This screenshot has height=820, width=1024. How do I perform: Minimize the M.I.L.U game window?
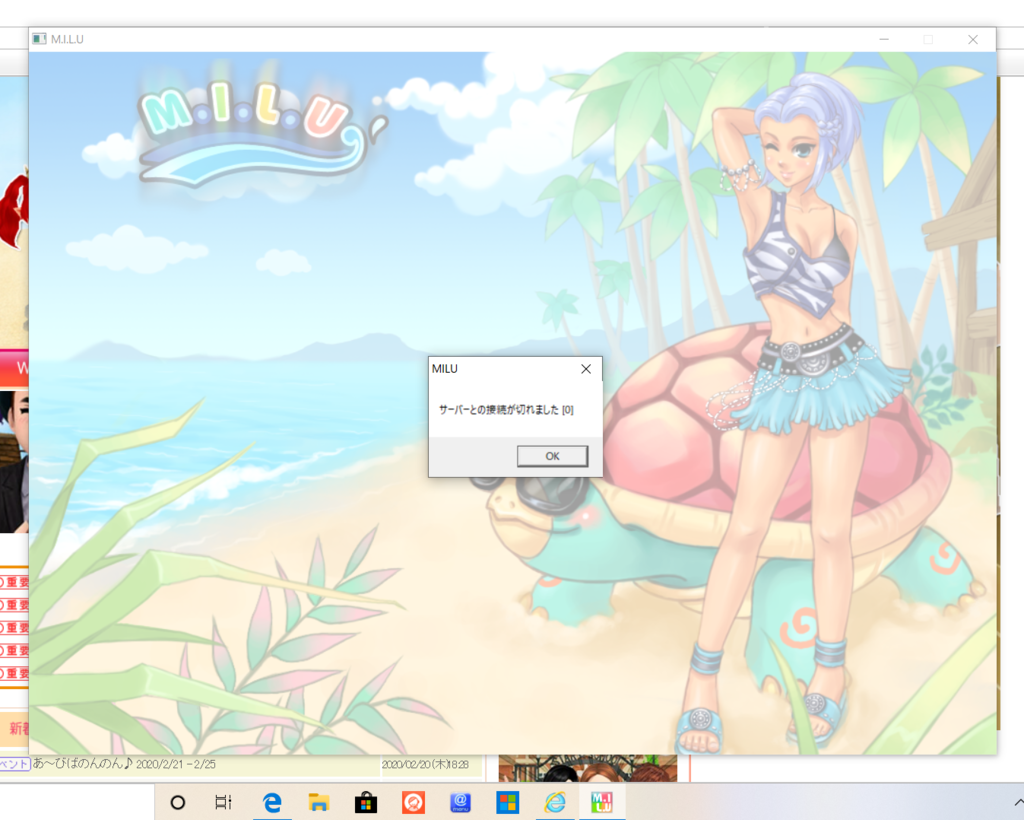click(884, 39)
